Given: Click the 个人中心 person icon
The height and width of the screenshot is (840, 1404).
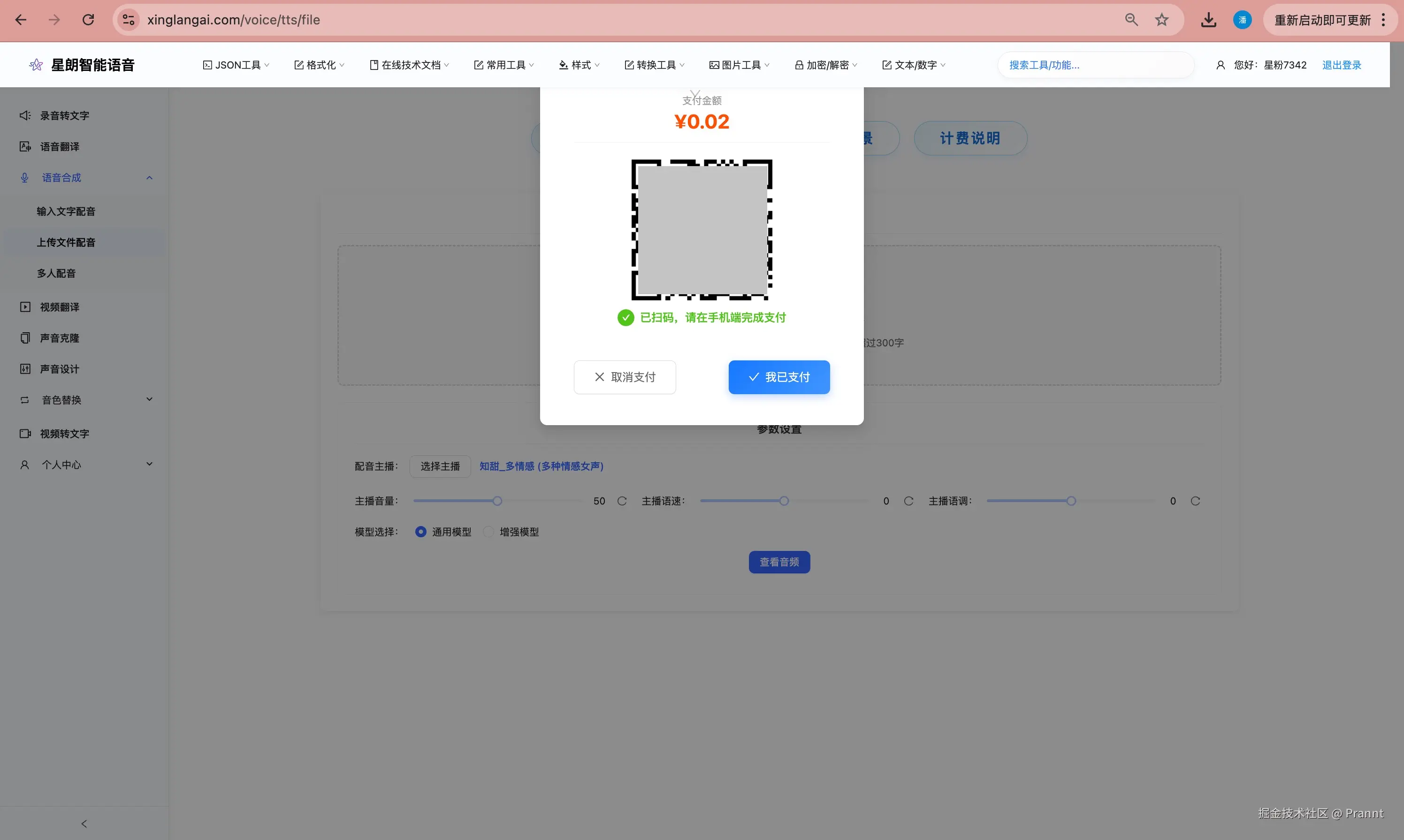Looking at the screenshot, I should [24, 465].
